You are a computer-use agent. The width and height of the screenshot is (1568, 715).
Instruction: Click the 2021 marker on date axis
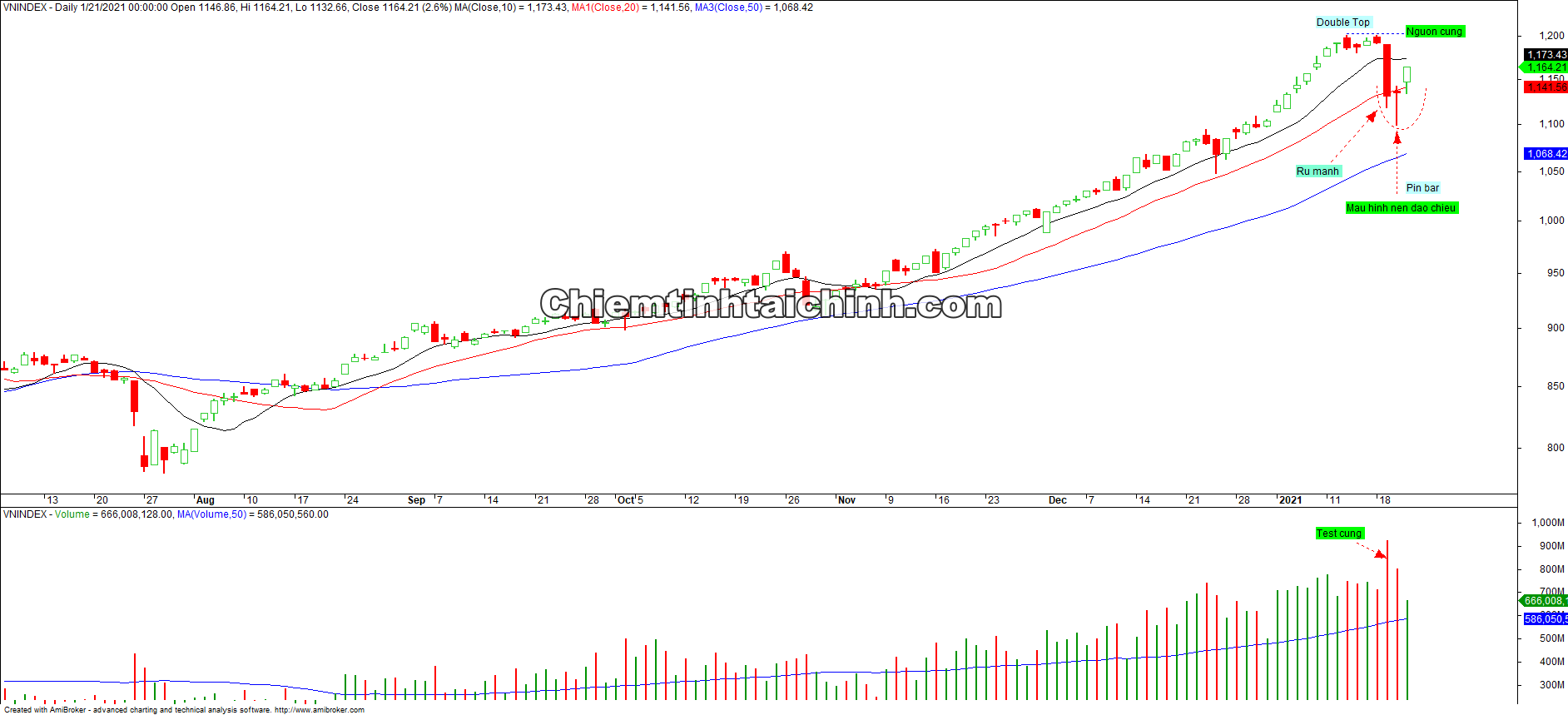(1290, 500)
